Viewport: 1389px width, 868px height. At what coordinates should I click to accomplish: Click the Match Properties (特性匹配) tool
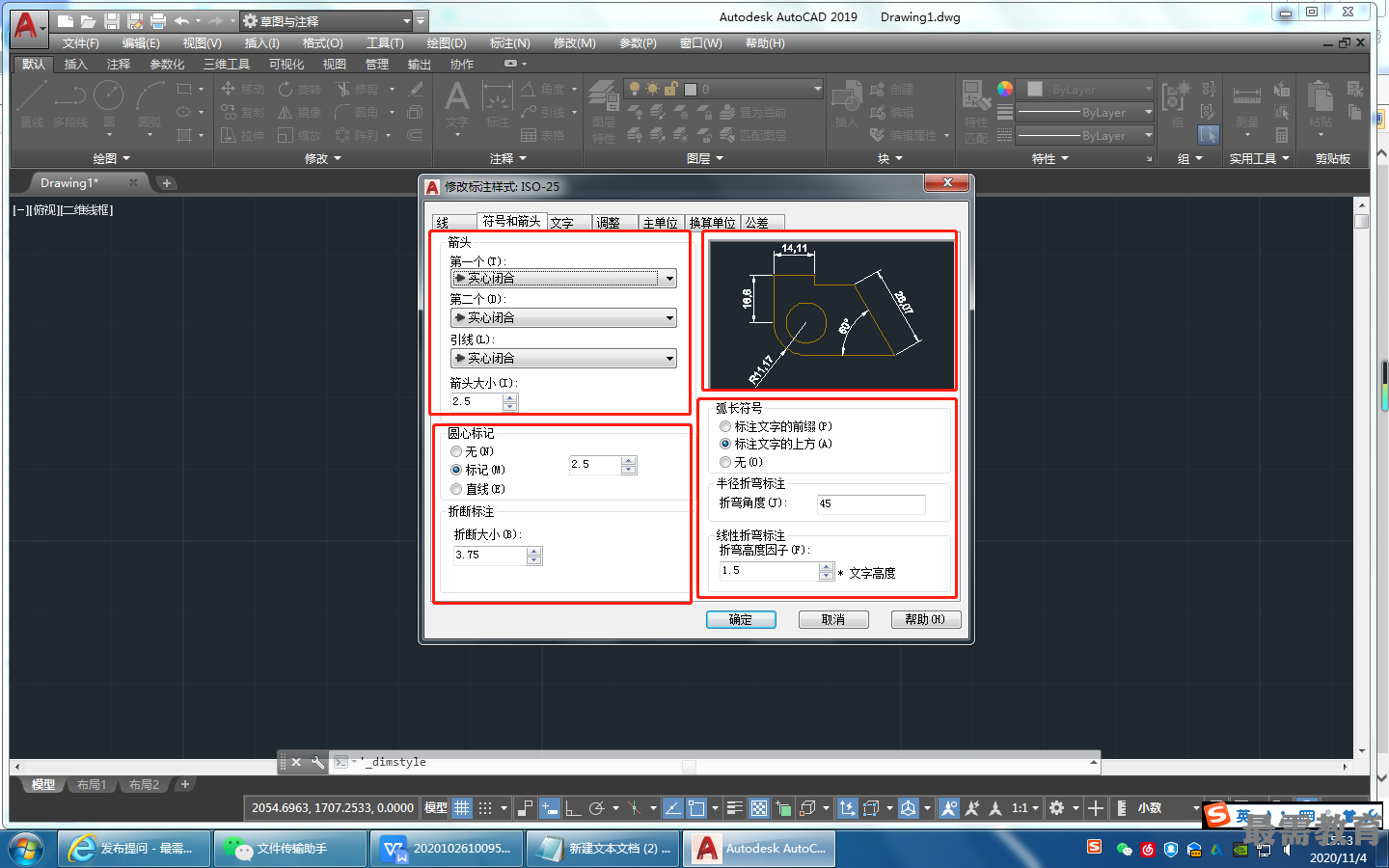(x=976, y=111)
